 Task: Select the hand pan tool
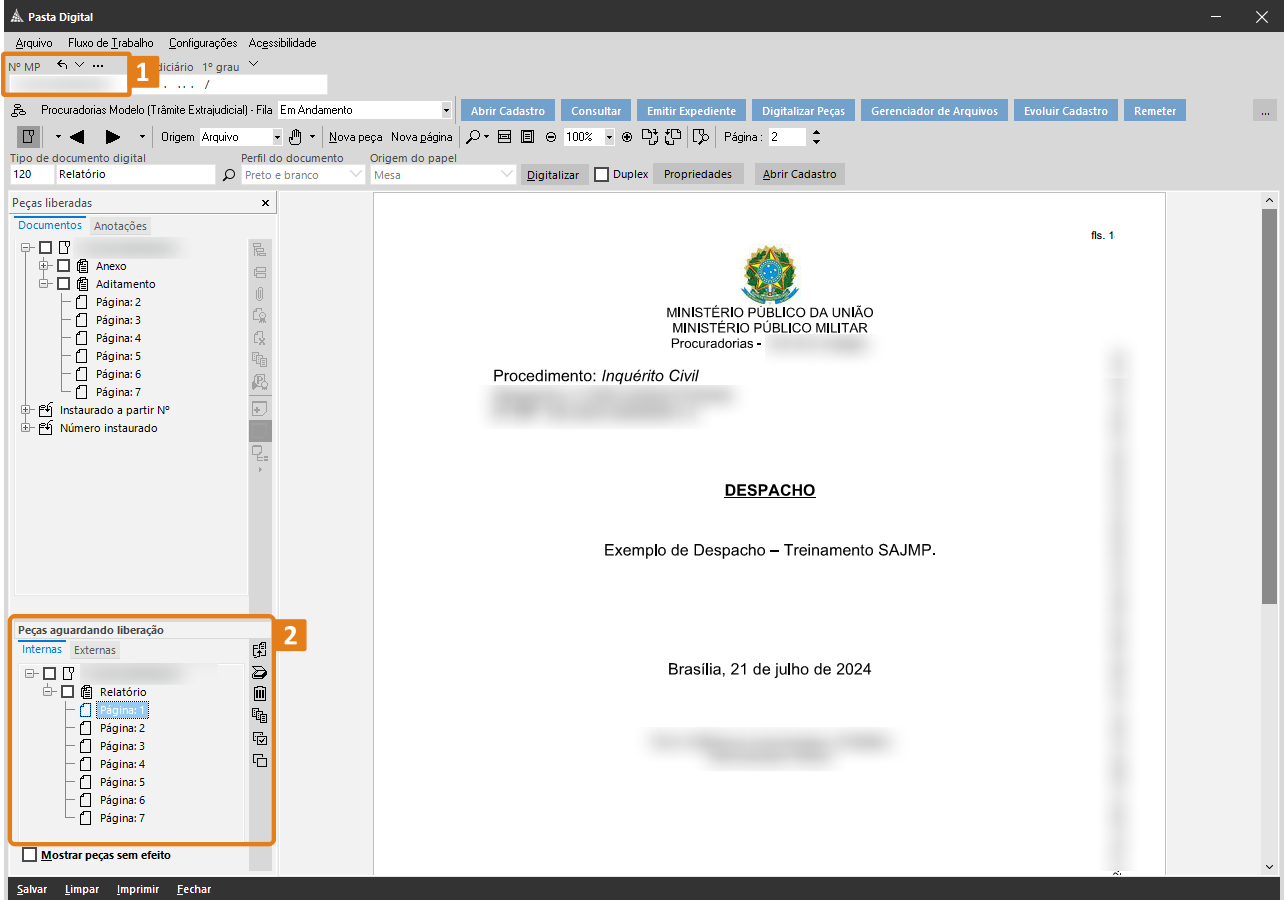coord(295,137)
